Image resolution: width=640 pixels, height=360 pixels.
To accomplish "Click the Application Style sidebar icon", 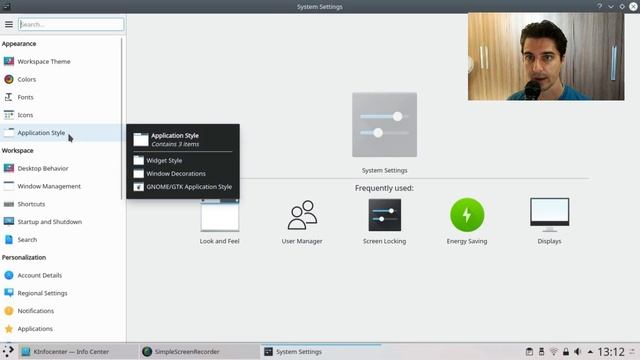I will point(9,133).
